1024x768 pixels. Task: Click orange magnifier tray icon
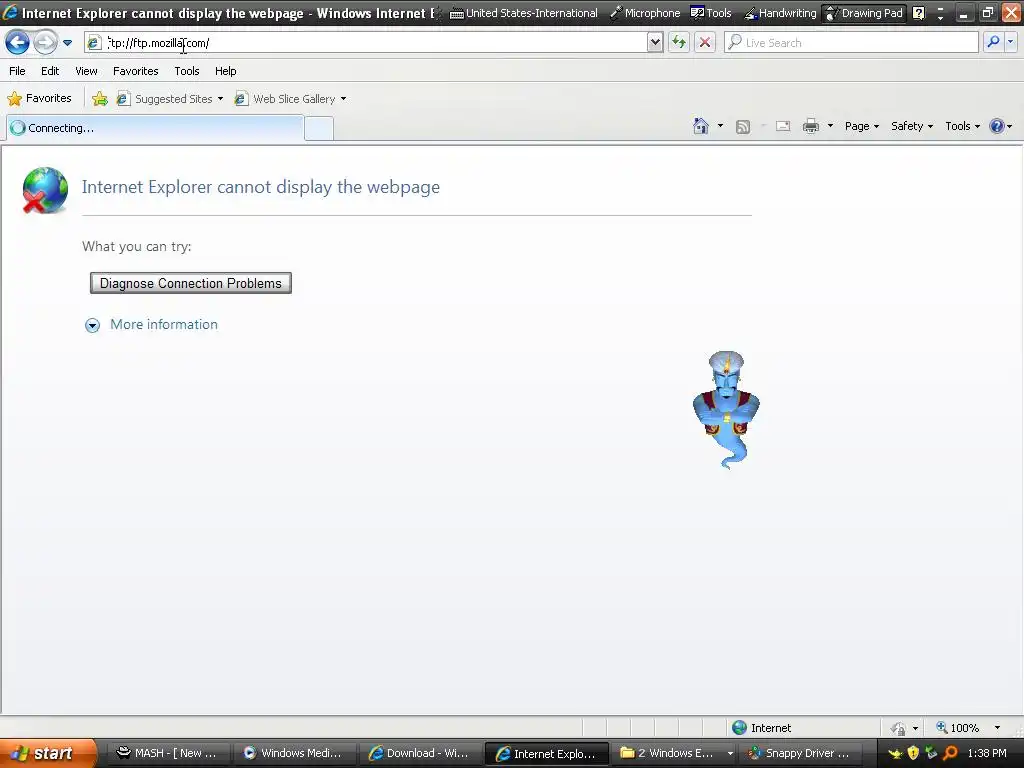(950, 753)
